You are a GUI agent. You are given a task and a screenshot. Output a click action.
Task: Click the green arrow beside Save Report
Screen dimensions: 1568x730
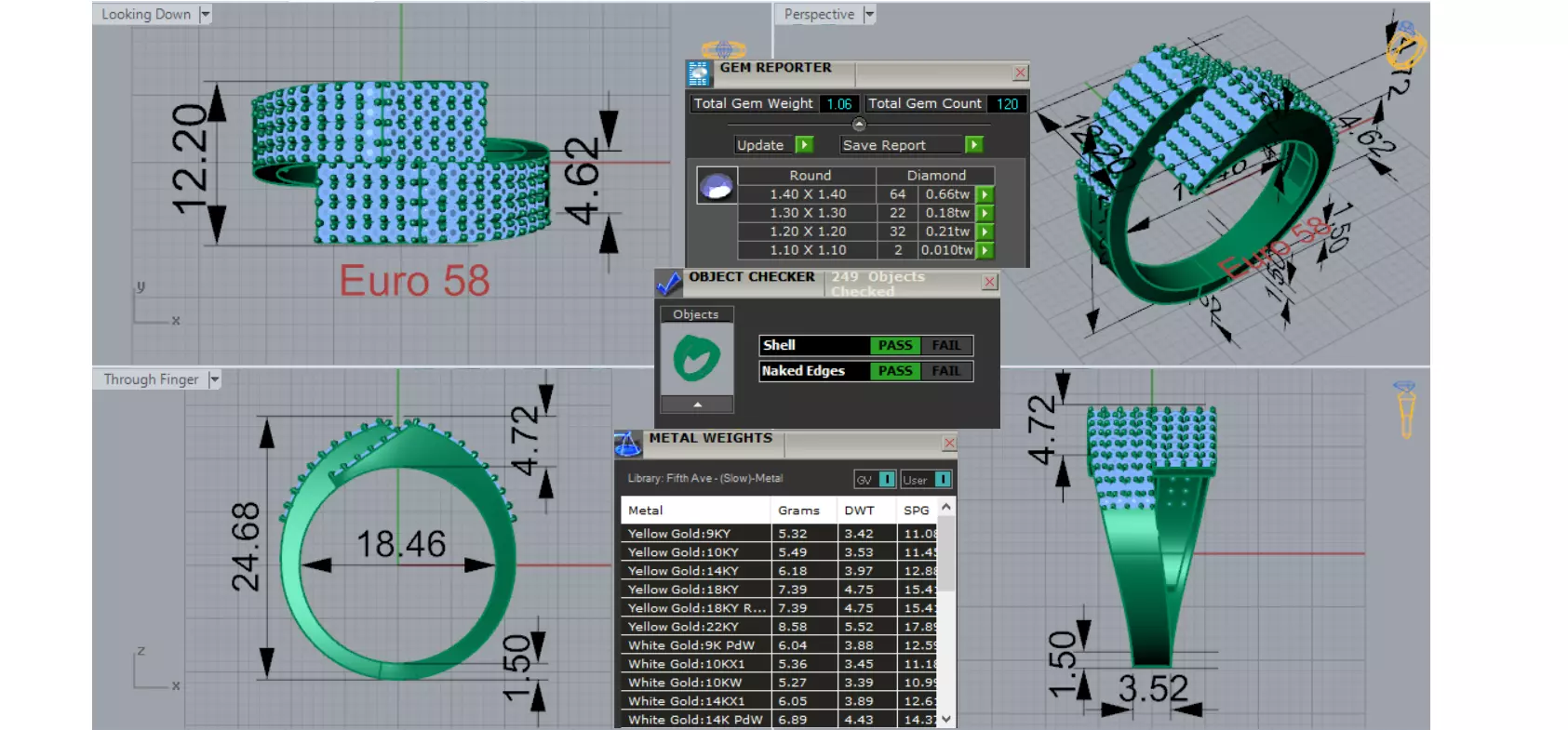(x=974, y=145)
